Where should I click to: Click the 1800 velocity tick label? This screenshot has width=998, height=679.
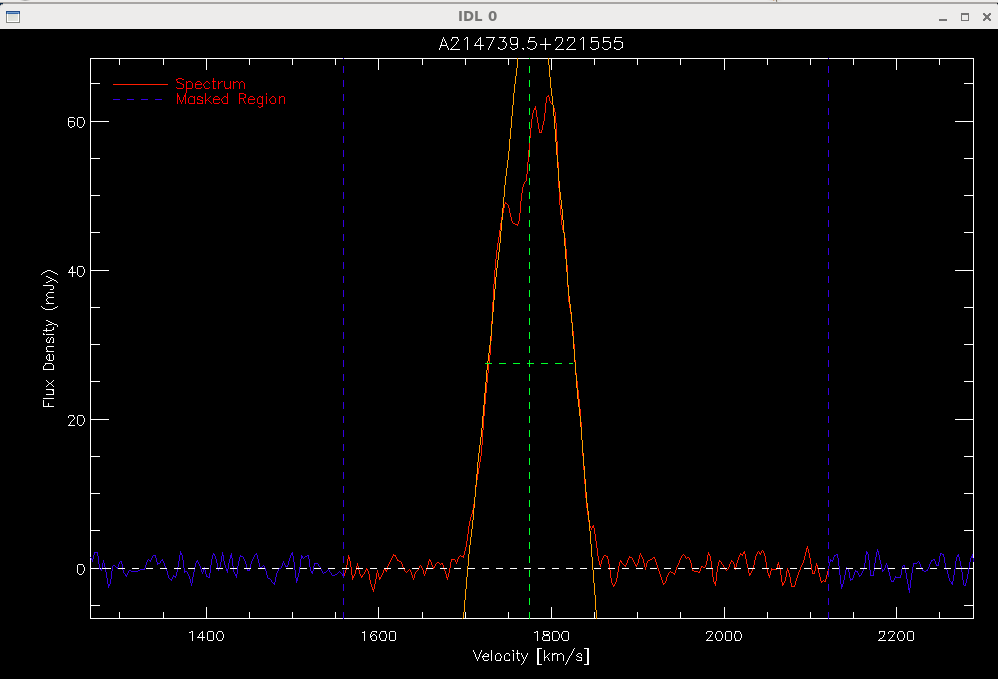pyautogui.click(x=551, y=636)
